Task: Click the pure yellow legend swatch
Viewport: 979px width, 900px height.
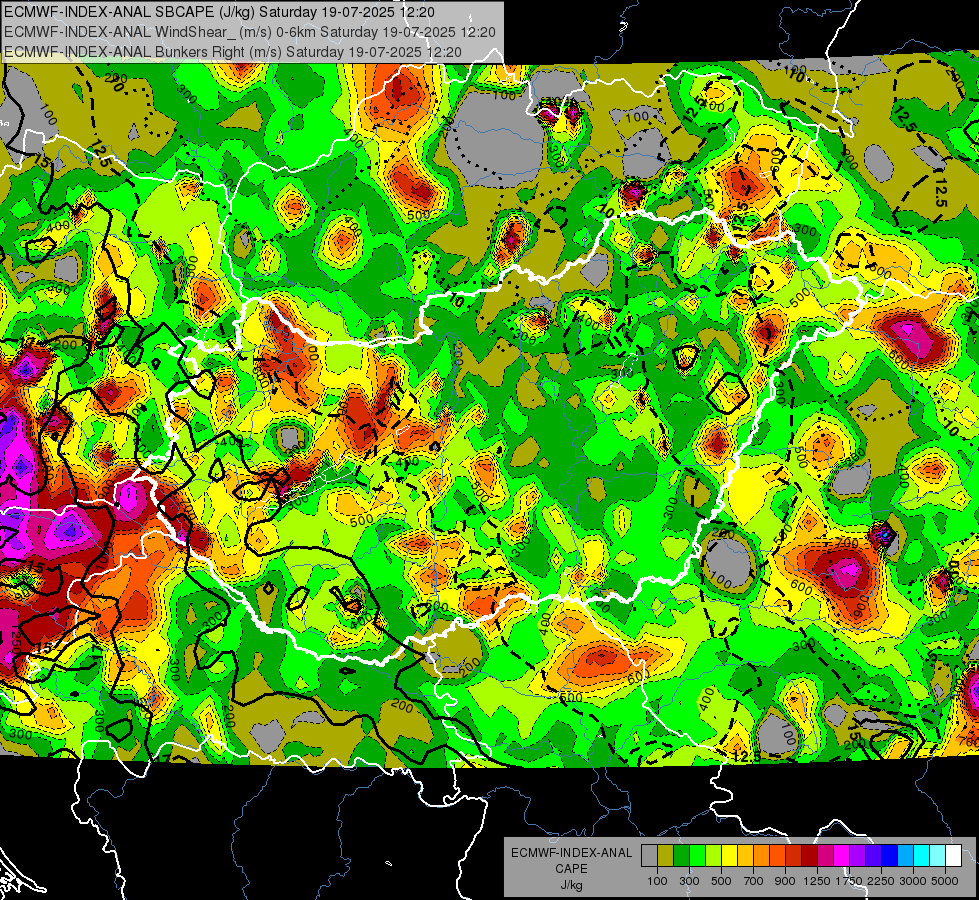Action: [x=729, y=855]
